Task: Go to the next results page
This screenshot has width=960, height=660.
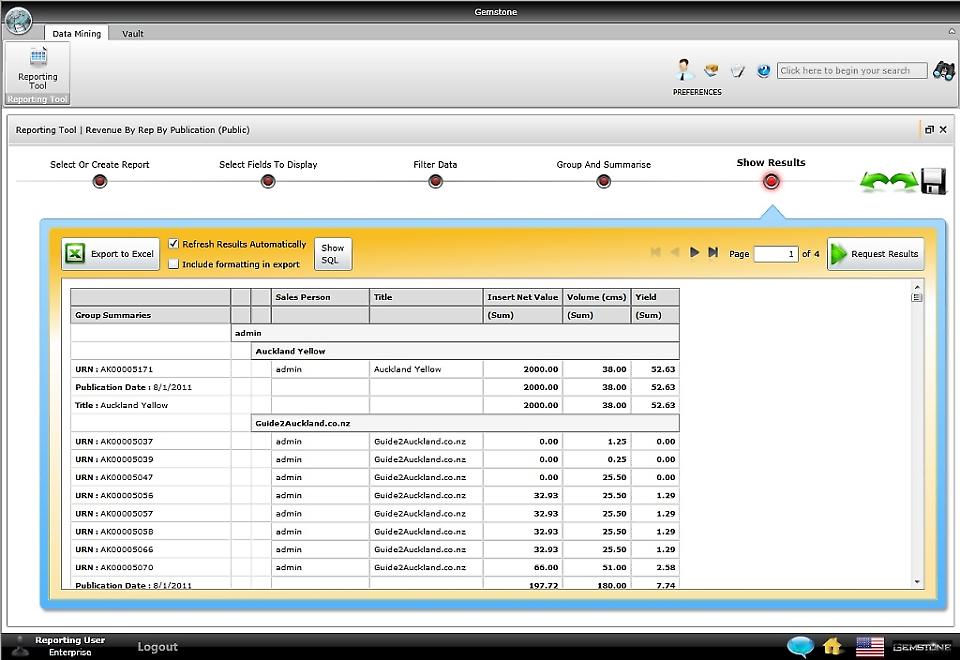Action: [x=694, y=252]
